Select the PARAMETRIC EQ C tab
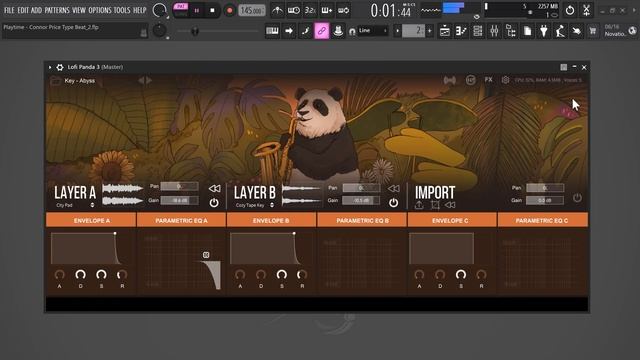 pos(542,220)
